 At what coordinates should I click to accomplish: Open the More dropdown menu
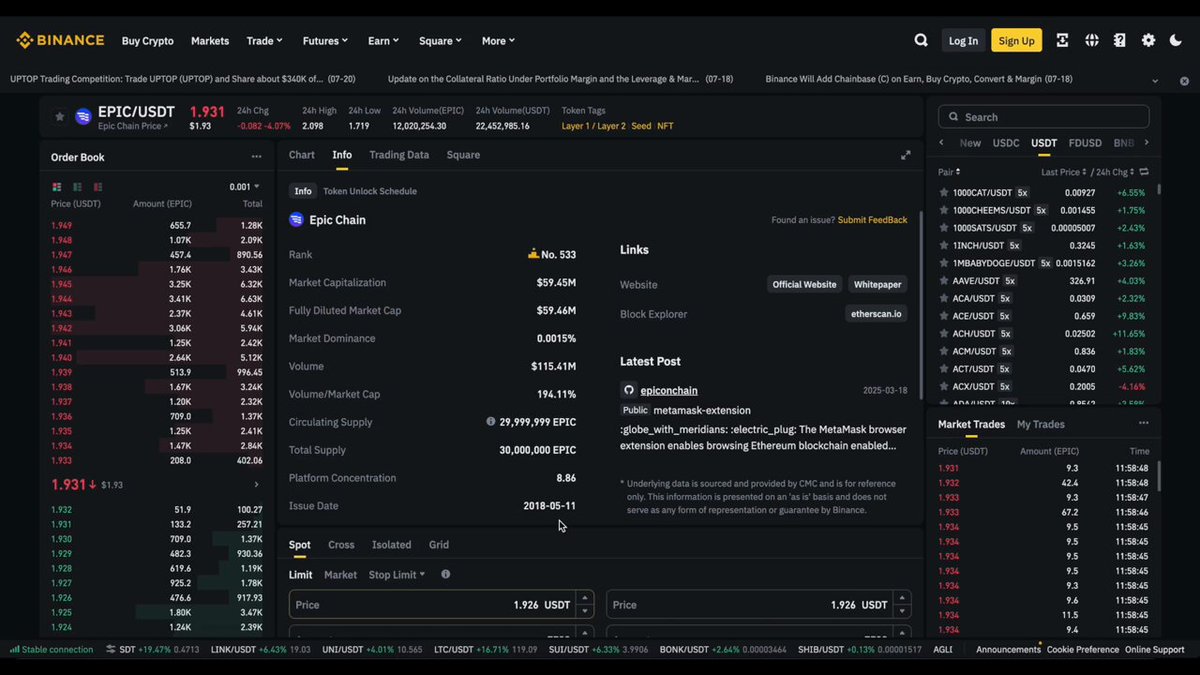pos(498,41)
